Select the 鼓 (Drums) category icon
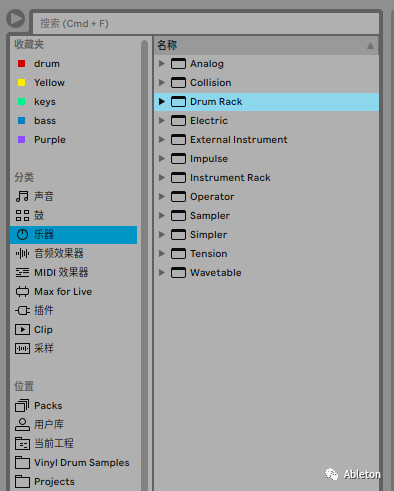The image size is (394, 491). tap(22, 215)
